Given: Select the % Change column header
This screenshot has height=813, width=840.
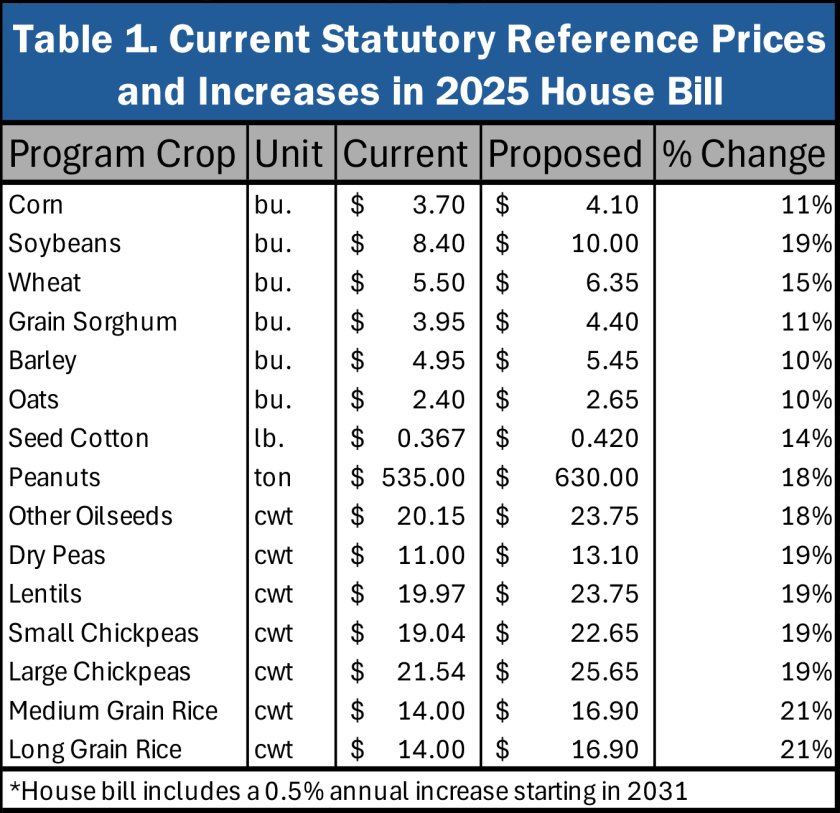Looking at the screenshot, I should pyautogui.click(x=744, y=154).
